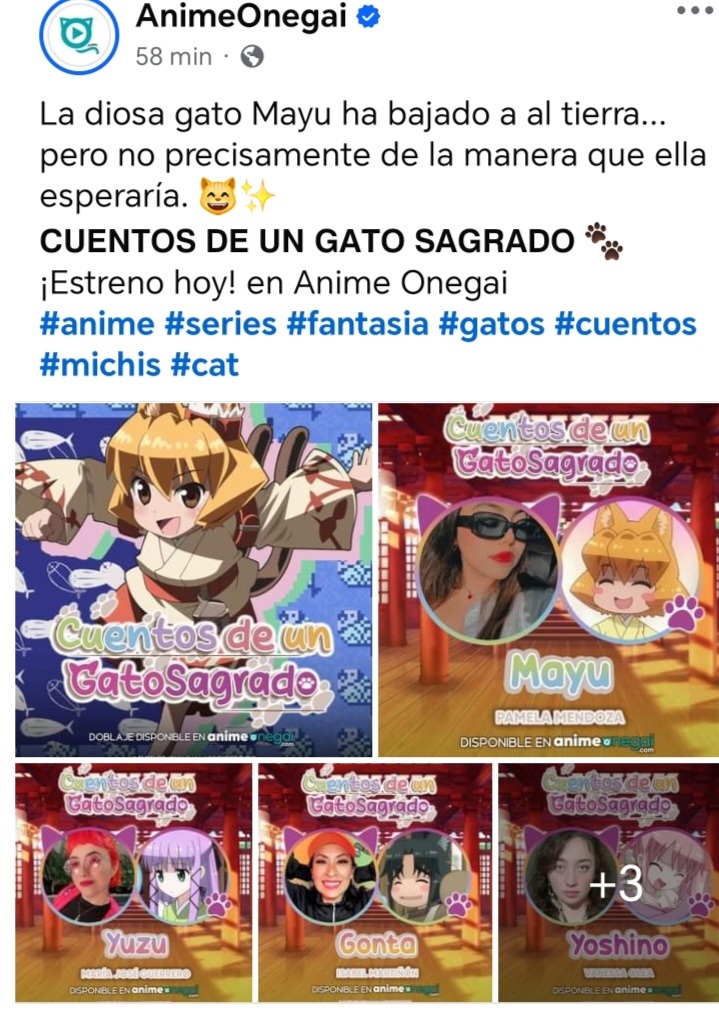Open the #fantasia hashtag
Image resolution: width=719 pixels, height=1010 pixels.
(x=358, y=323)
